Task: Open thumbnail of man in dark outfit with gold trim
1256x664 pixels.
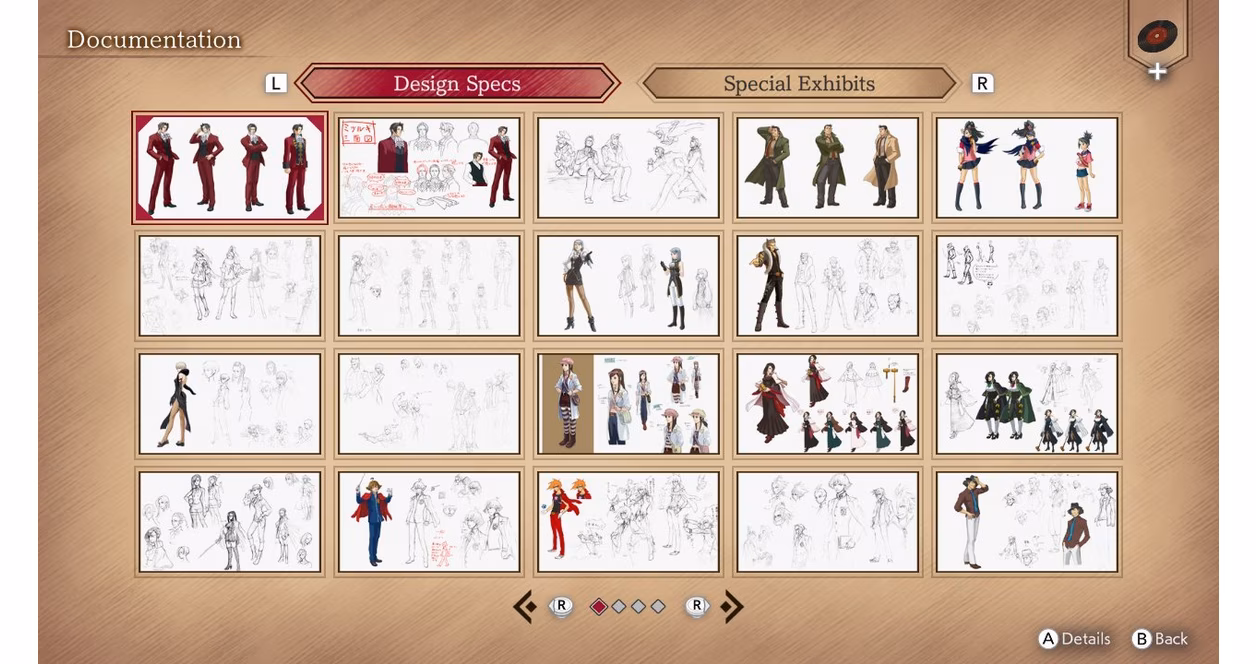Action: [x=827, y=286]
